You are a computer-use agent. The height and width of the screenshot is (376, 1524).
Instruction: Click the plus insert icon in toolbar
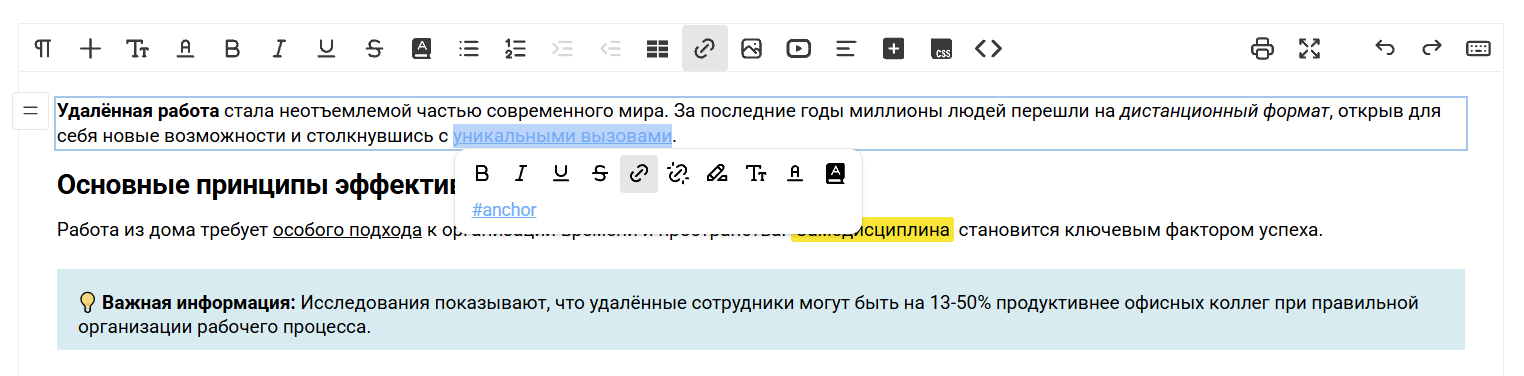[90, 48]
